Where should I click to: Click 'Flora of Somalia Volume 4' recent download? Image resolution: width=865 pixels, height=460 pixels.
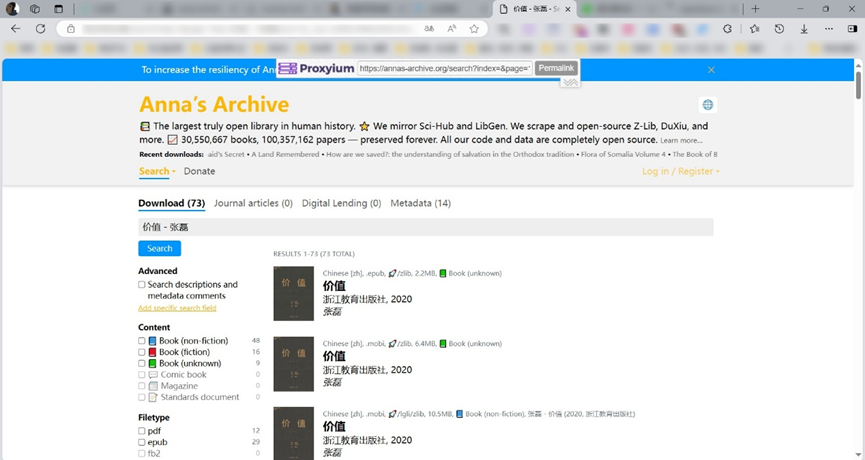(623, 154)
